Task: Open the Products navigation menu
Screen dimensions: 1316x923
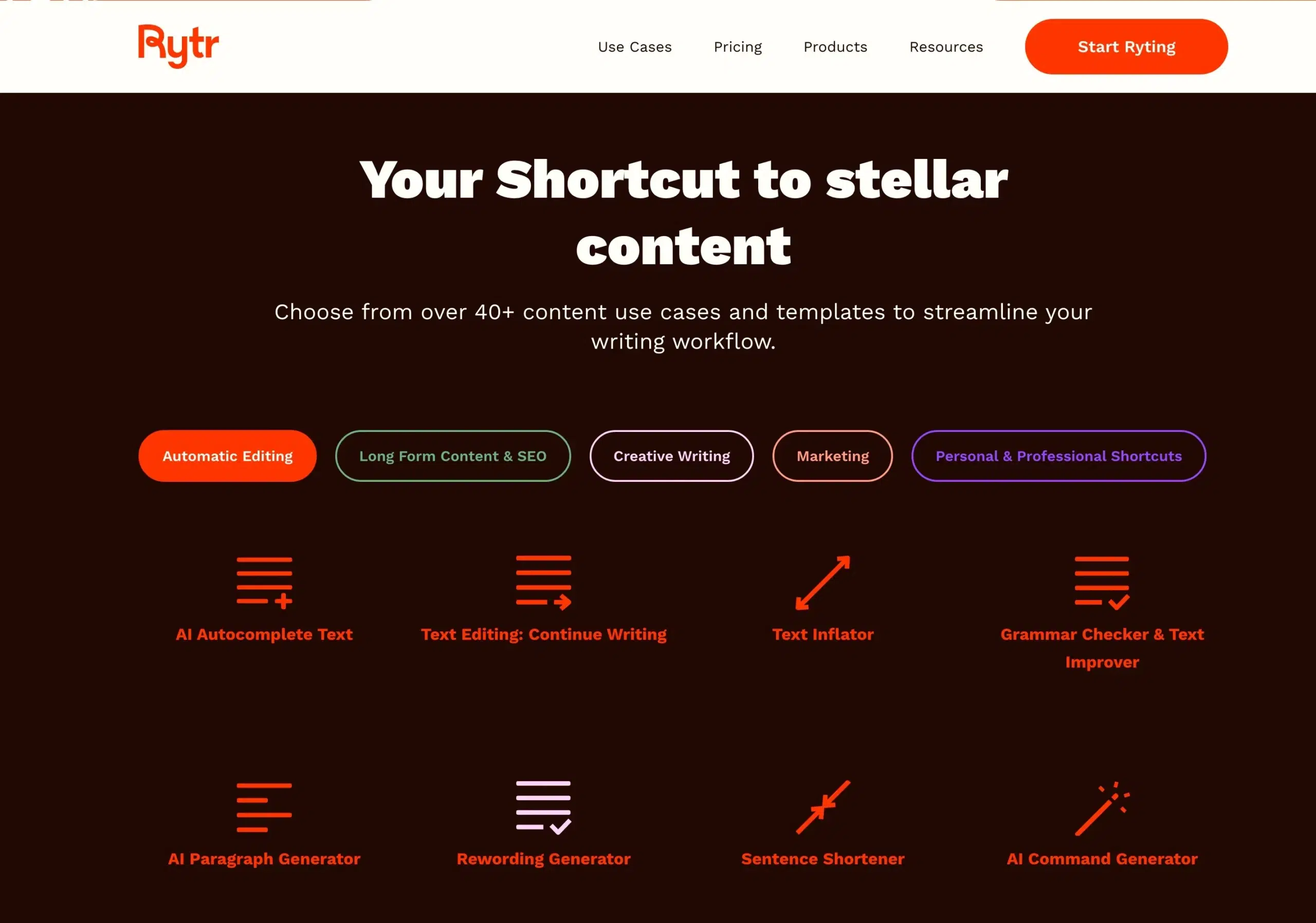Action: point(835,46)
